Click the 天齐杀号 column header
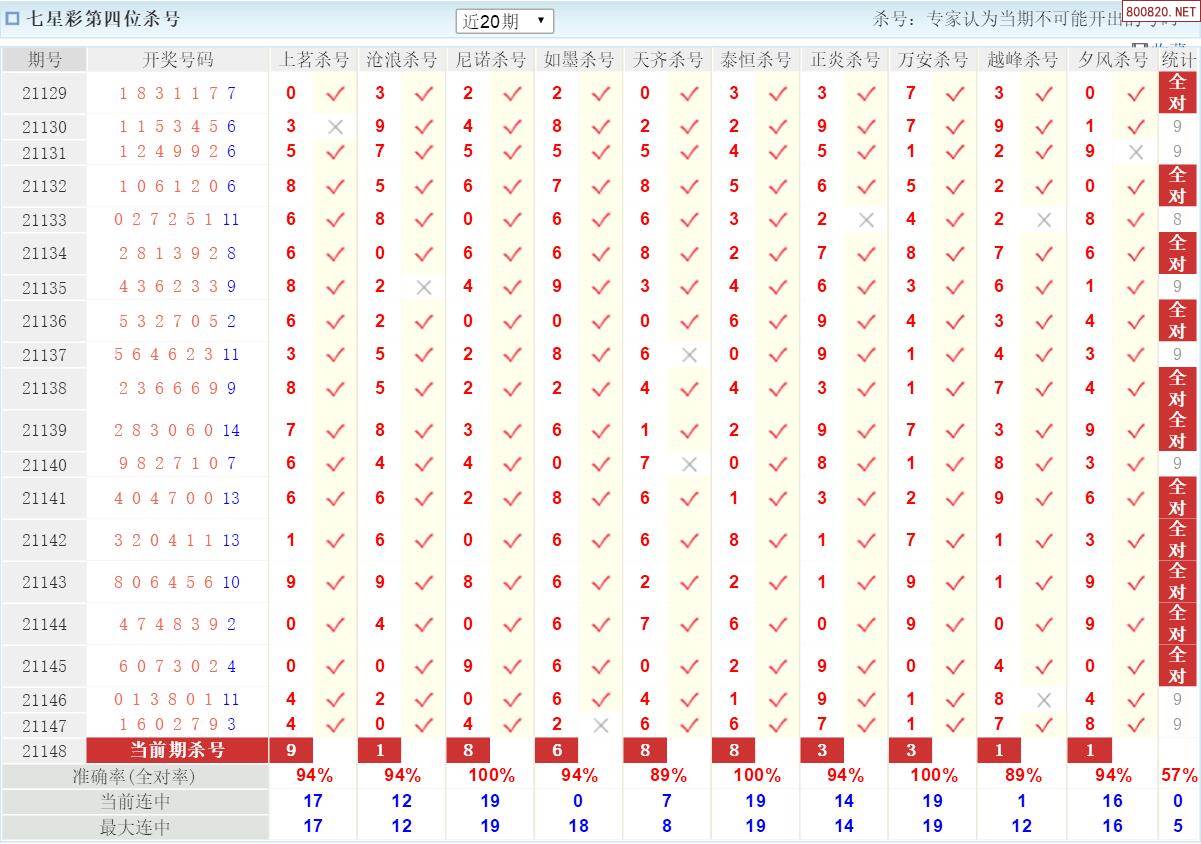This screenshot has height=844, width=1201. [x=667, y=59]
